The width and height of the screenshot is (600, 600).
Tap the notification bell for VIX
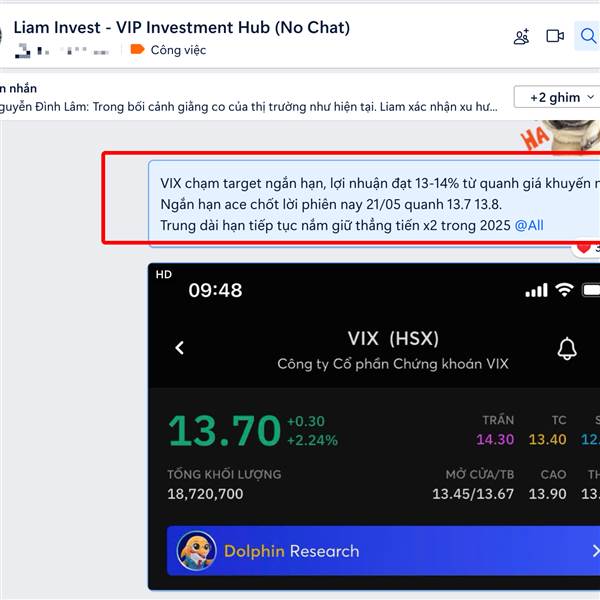click(567, 349)
